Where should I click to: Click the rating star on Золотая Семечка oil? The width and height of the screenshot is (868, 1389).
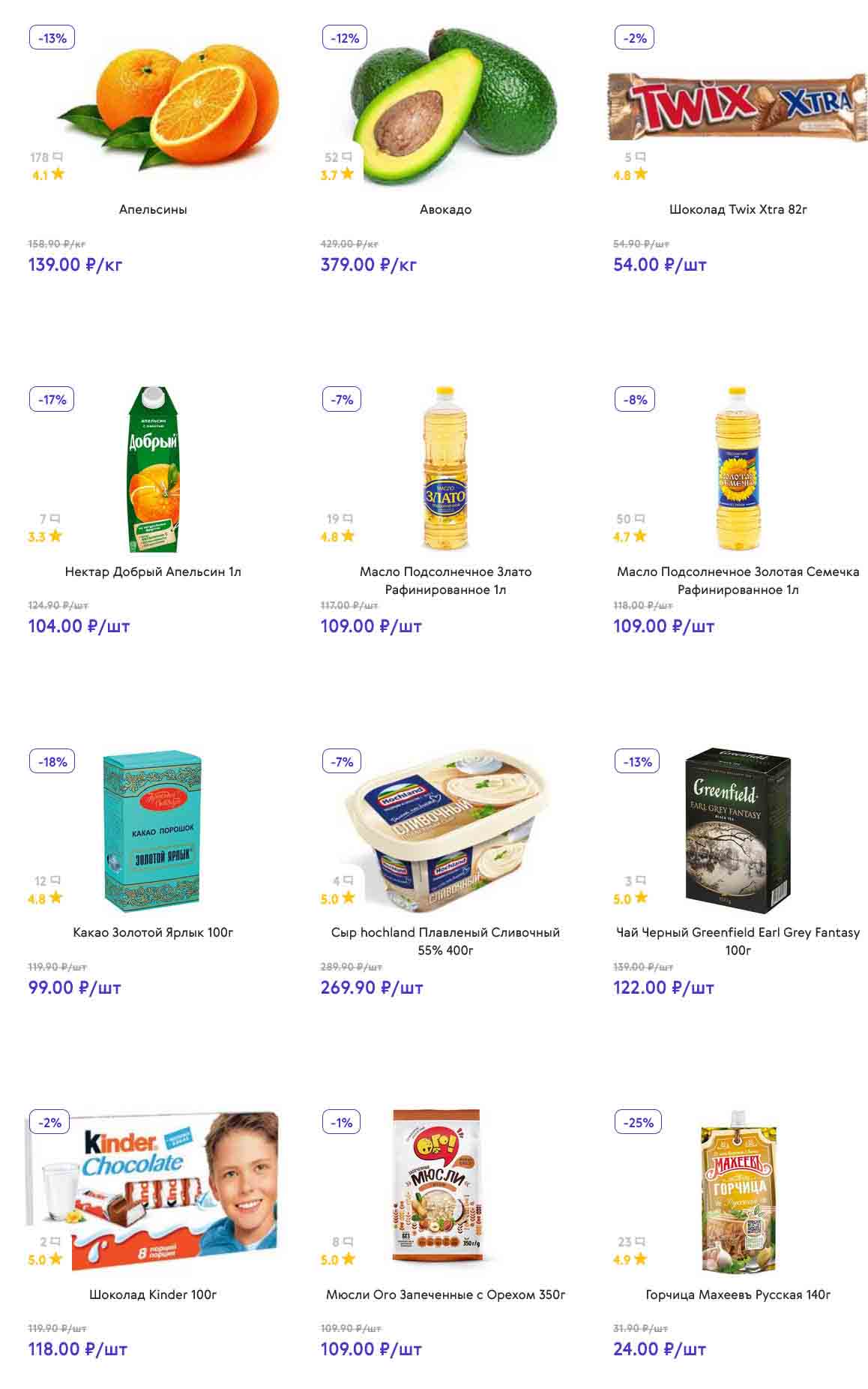(639, 536)
